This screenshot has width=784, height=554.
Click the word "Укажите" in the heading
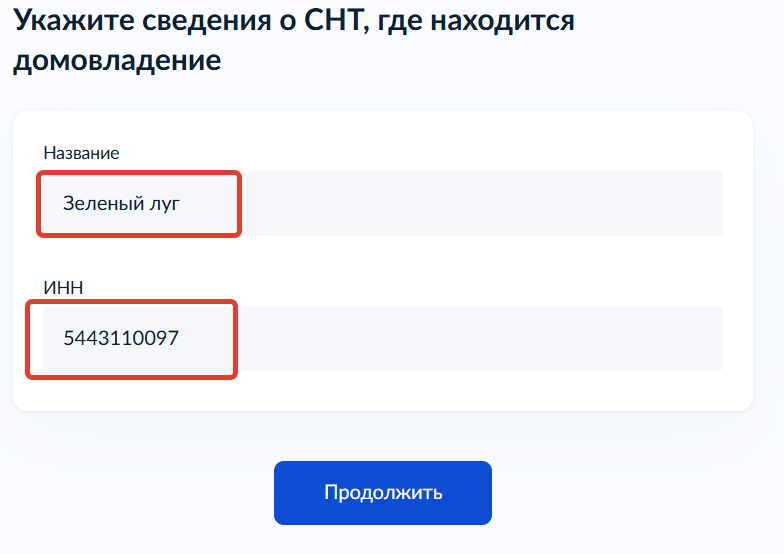click(x=66, y=21)
